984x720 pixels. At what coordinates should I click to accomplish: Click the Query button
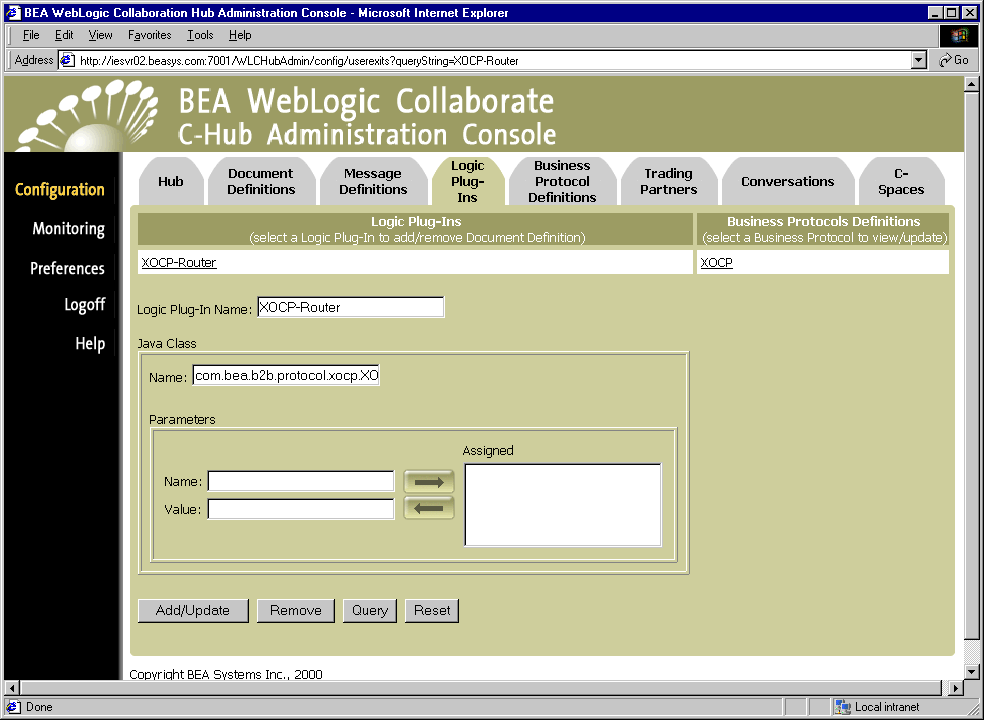click(370, 611)
